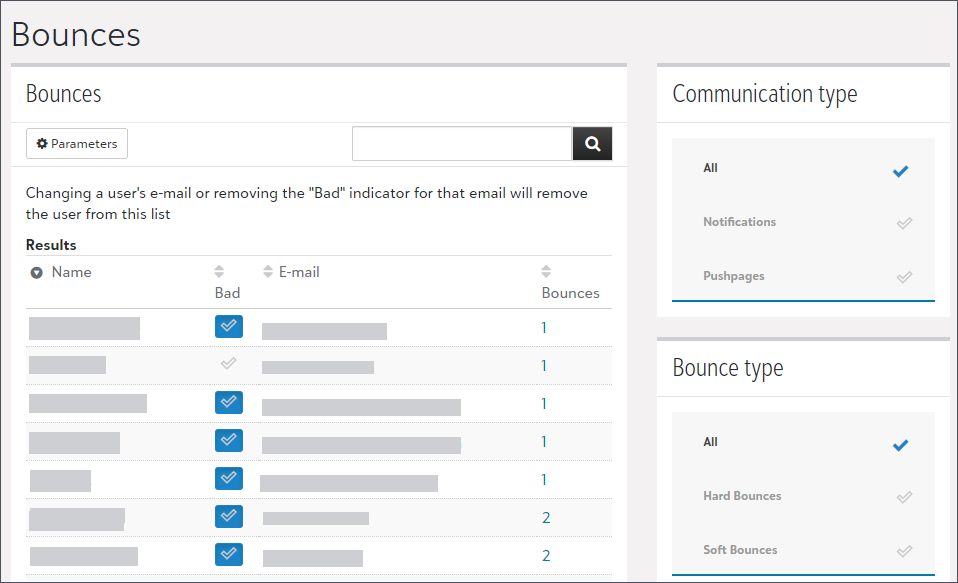Click into the bounces search field
The width and height of the screenshot is (958, 583).
point(462,144)
